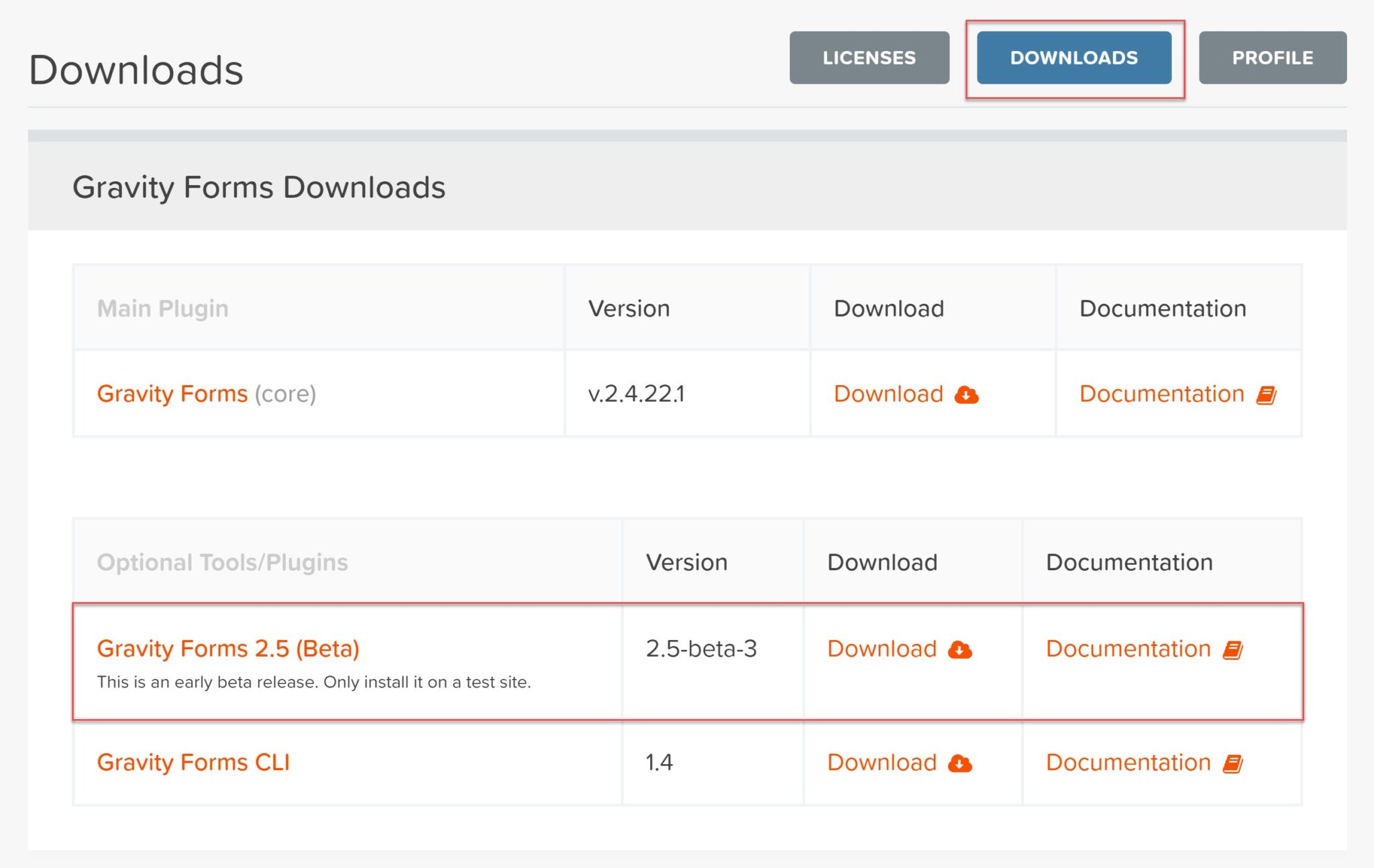Click the Gravity Forms Downloads section heading
1374x868 pixels.
point(259,187)
